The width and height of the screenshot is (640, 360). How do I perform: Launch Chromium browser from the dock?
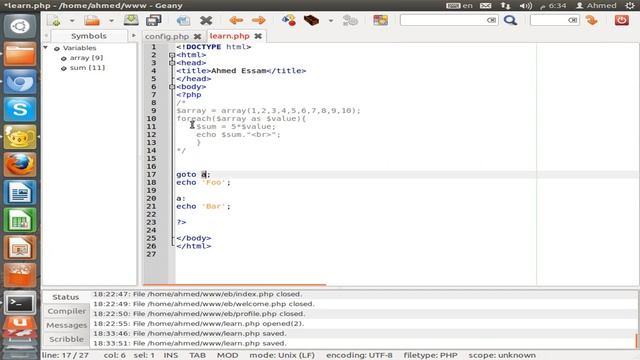click(x=20, y=82)
